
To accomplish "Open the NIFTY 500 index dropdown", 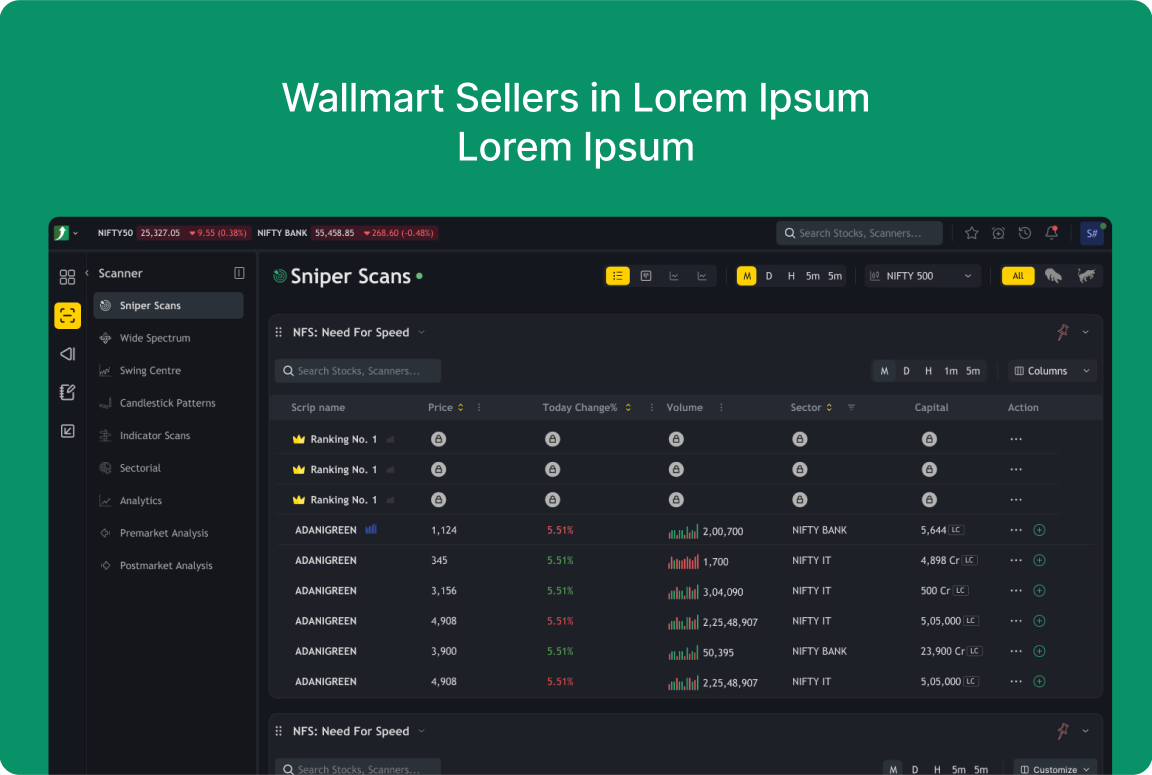I will click(922, 276).
